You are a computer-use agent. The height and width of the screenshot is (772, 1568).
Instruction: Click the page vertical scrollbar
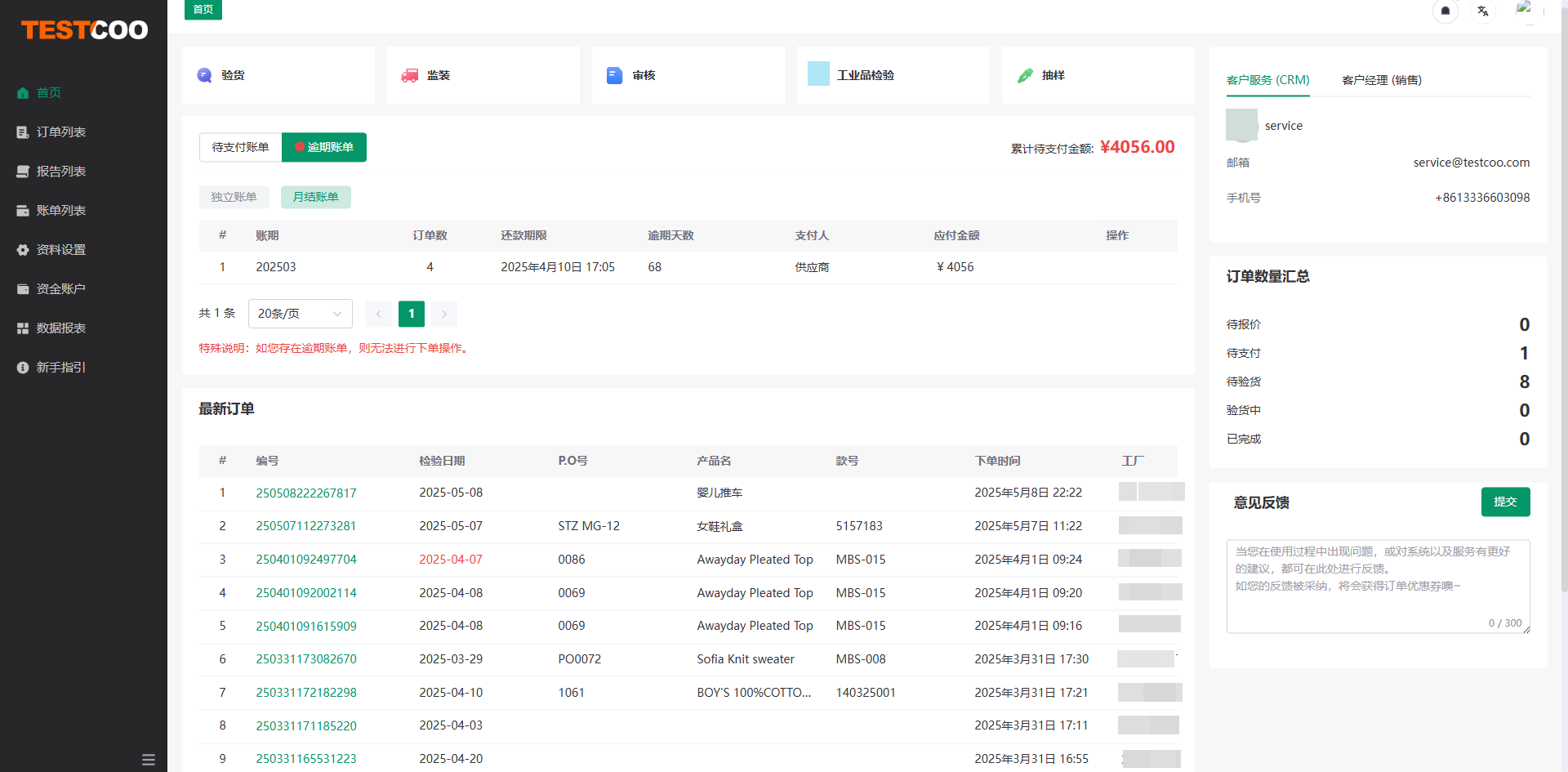click(x=1563, y=327)
